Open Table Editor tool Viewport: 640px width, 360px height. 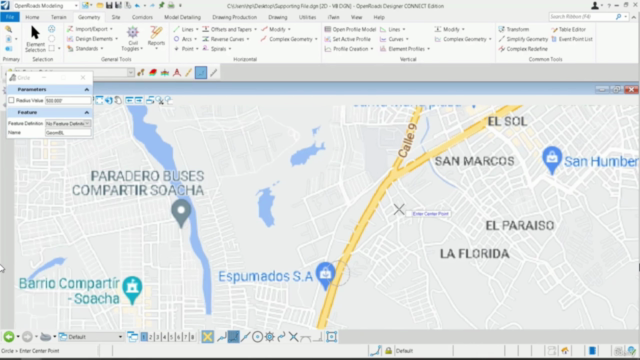pos(568,29)
